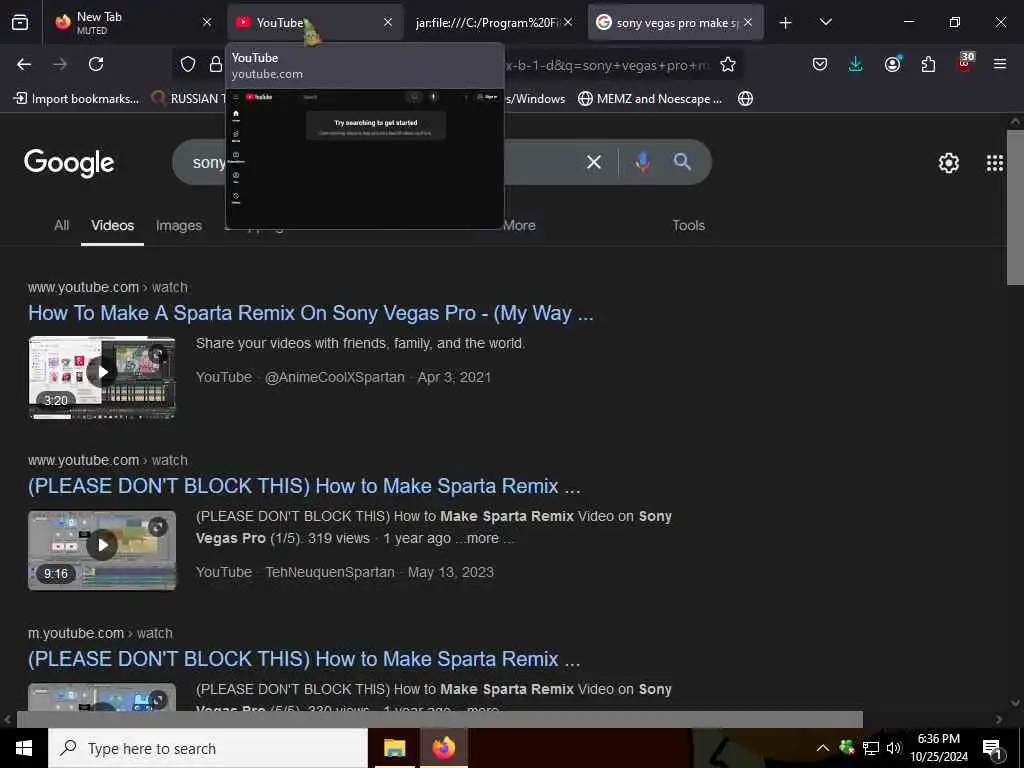Select the sony vegas pro Google search tab
This screenshot has width=1024, height=768.
675,23
